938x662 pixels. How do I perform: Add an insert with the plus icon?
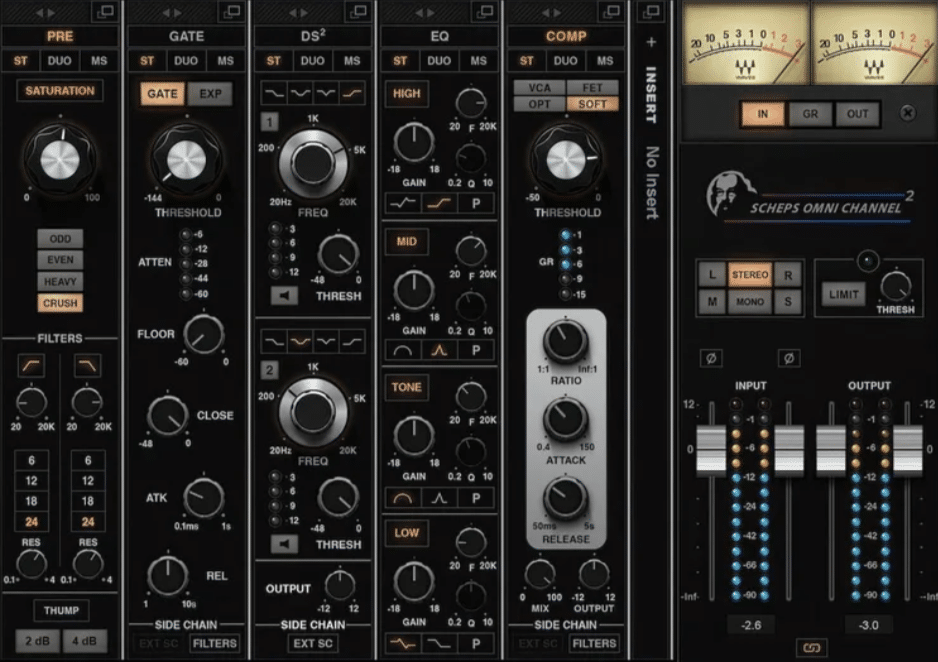(x=651, y=42)
